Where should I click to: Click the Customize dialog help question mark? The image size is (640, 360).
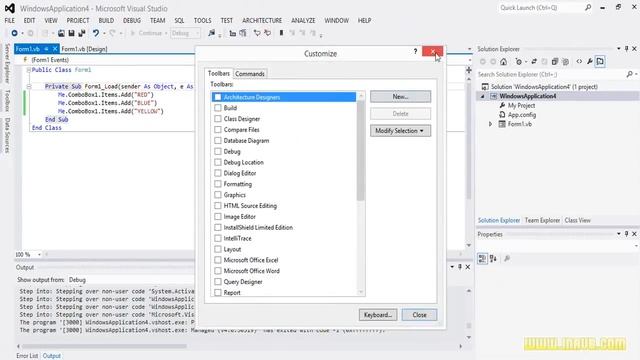pos(415,51)
